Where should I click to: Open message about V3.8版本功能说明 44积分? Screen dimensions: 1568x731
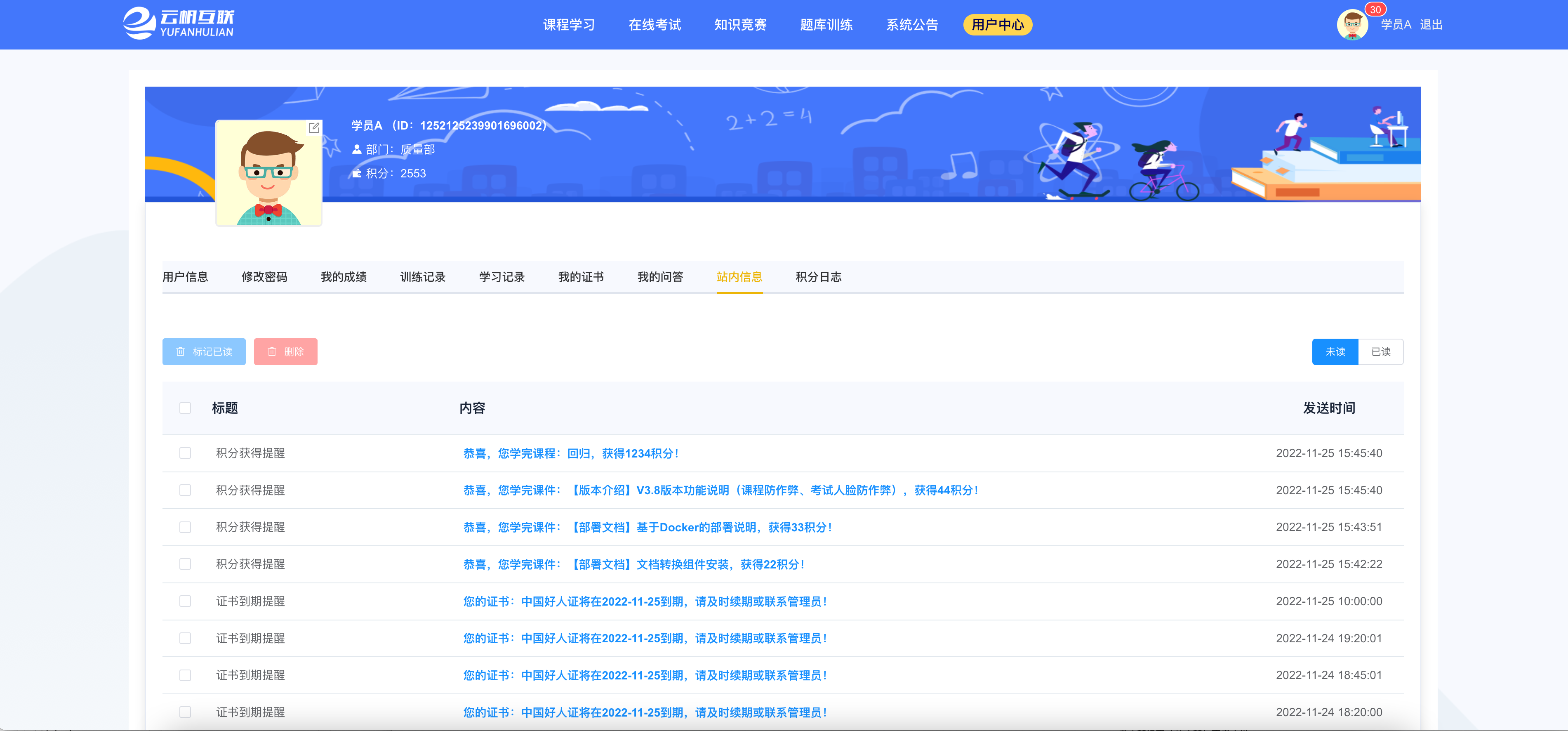(721, 490)
